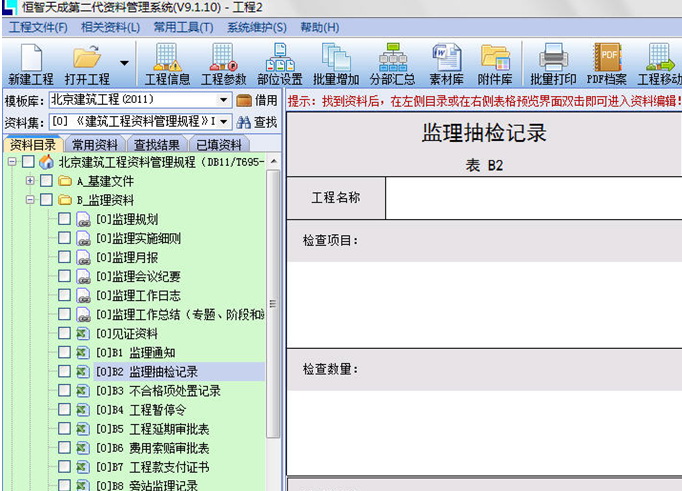Tick the checkbox for [0]监理规划

(64, 219)
